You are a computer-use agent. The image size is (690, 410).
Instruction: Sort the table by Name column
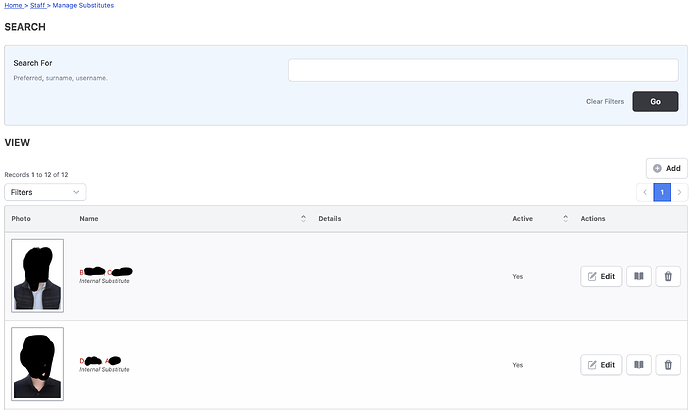pyautogui.click(x=303, y=219)
